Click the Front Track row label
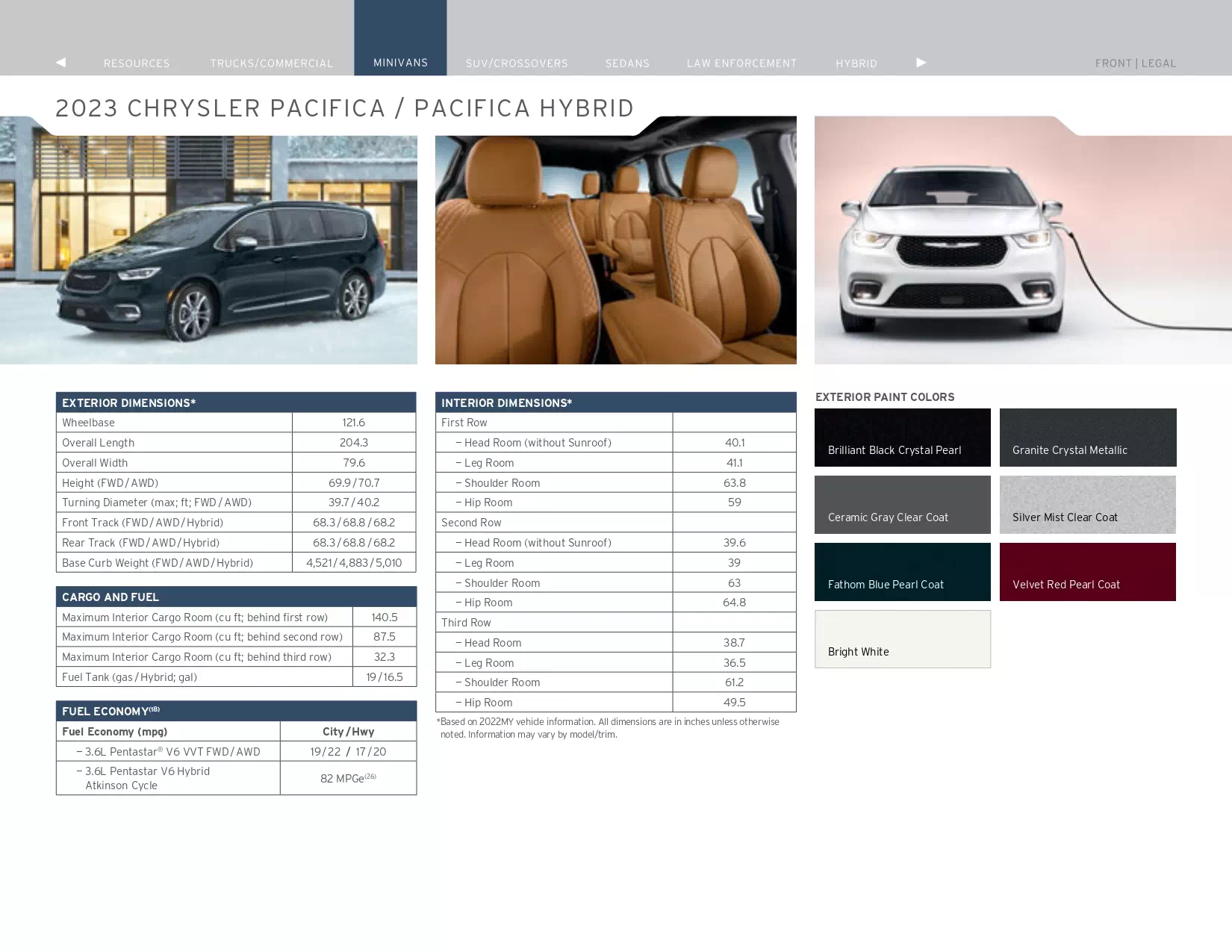Image resolution: width=1232 pixels, height=952 pixels. pyautogui.click(x=143, y=523)
